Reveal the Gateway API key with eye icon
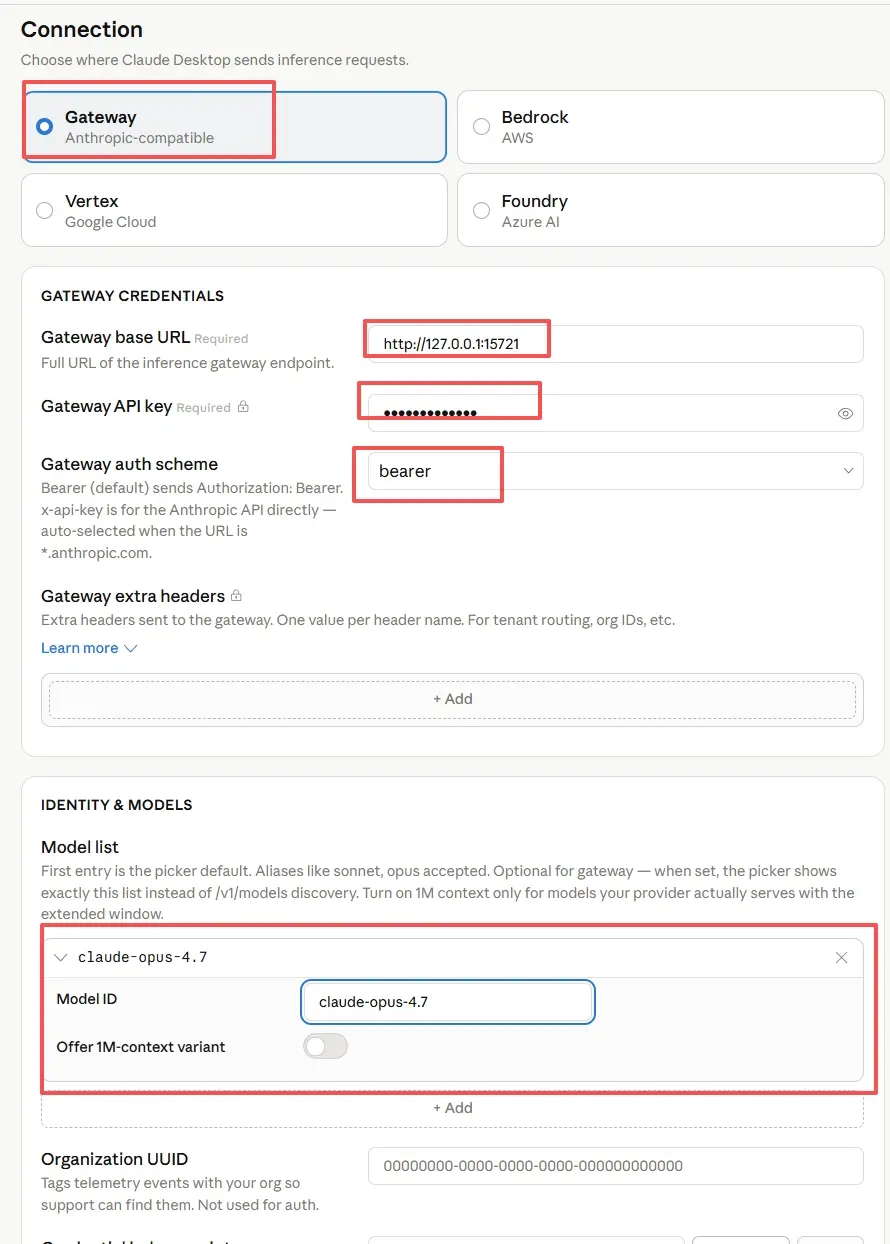The image size is (890, 1244). tap(845, 413)
